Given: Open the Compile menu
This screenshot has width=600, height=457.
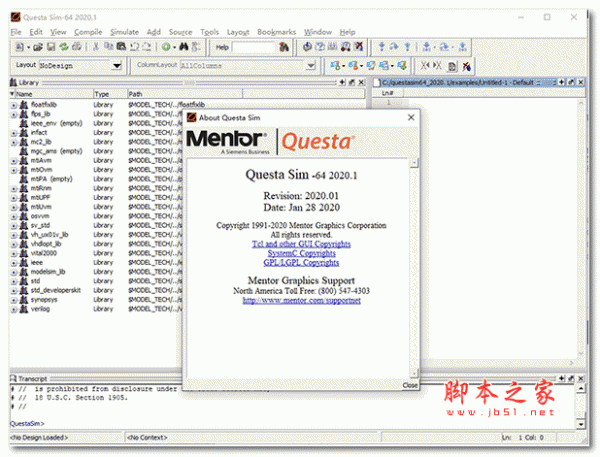Looking at the screenshot, I should coord(88,32).
